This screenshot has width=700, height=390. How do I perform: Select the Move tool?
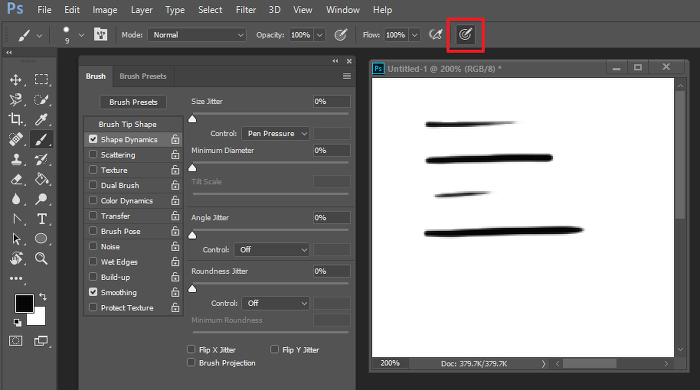coord(16,80)
